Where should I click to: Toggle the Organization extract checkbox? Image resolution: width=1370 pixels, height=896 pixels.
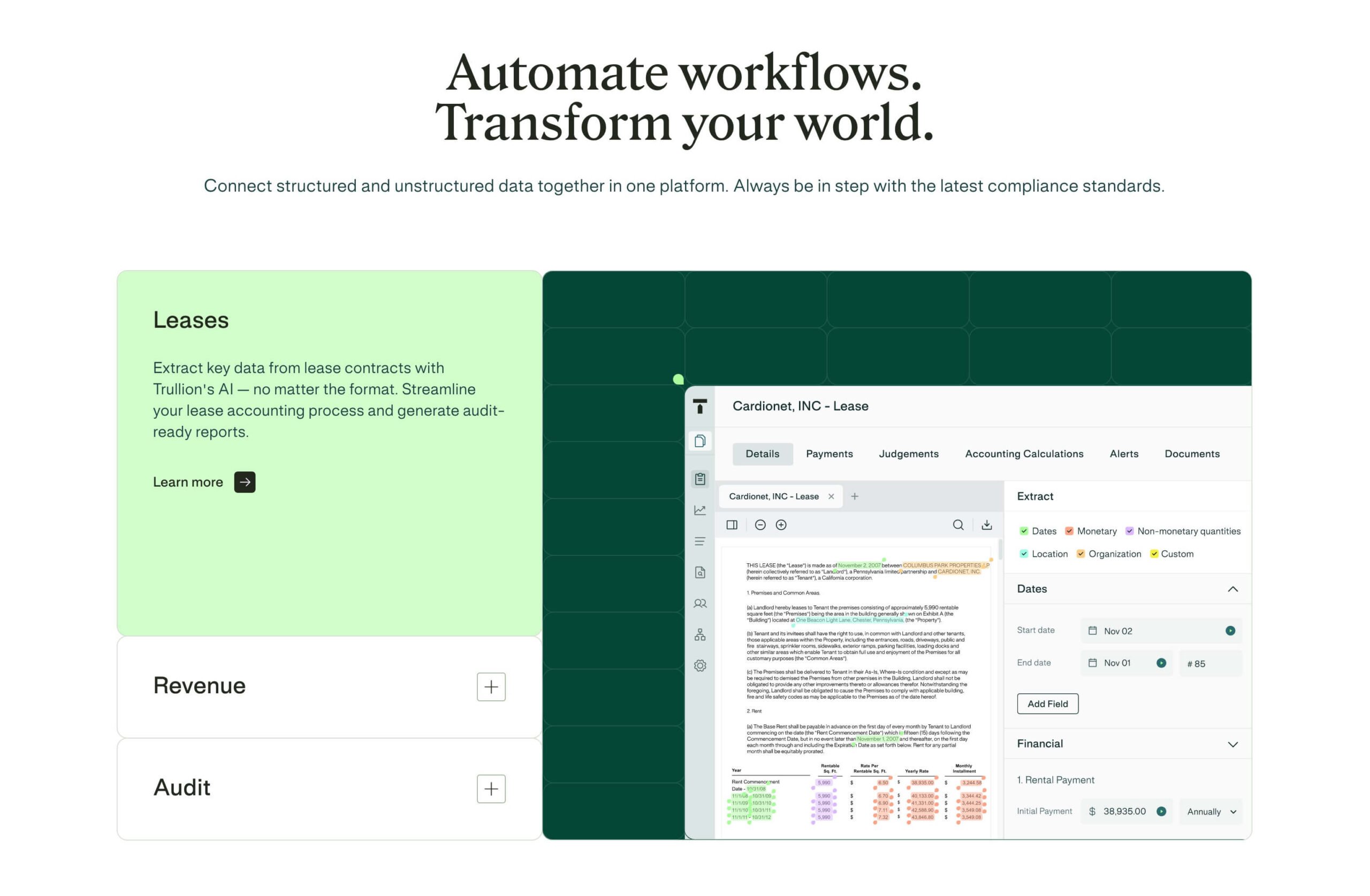pos(1080,554)
